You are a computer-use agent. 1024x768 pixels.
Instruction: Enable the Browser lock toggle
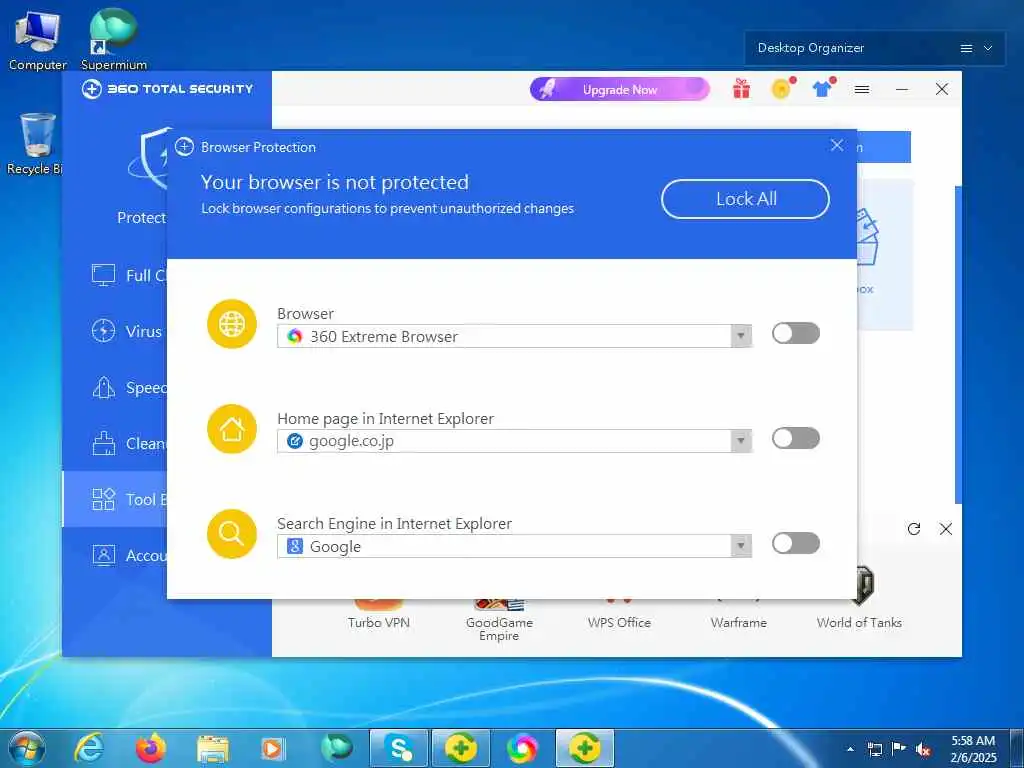pos(795,333)
